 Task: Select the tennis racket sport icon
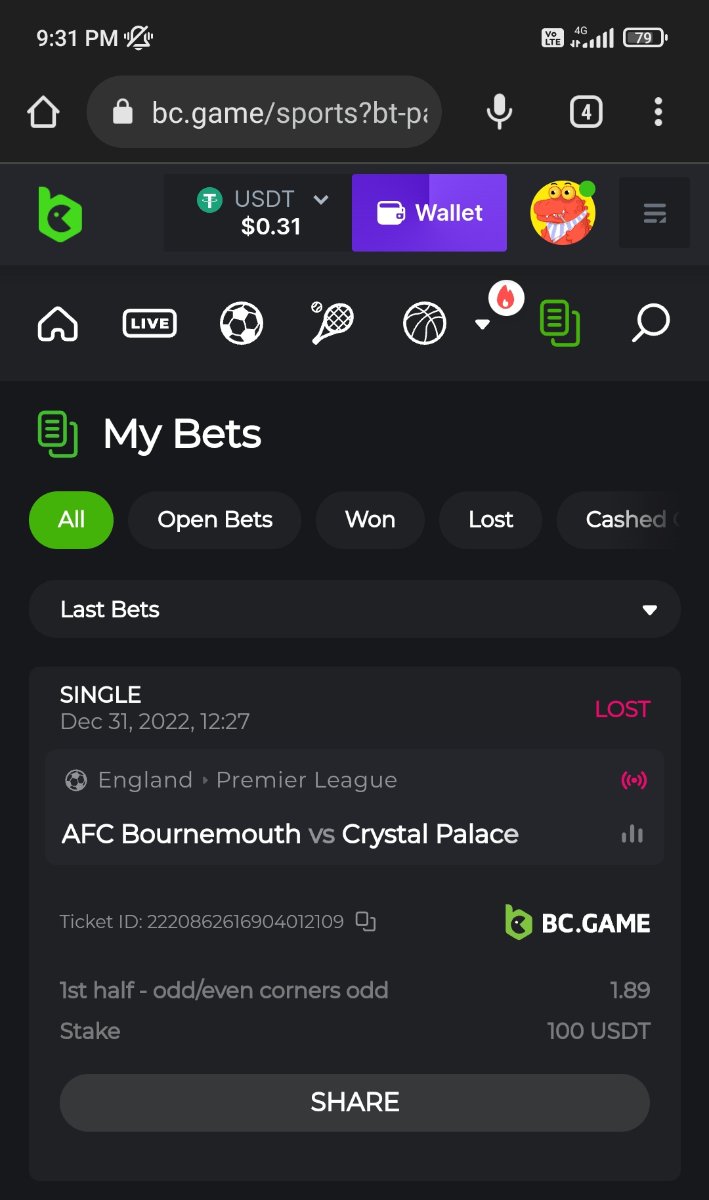coord(332,323)
